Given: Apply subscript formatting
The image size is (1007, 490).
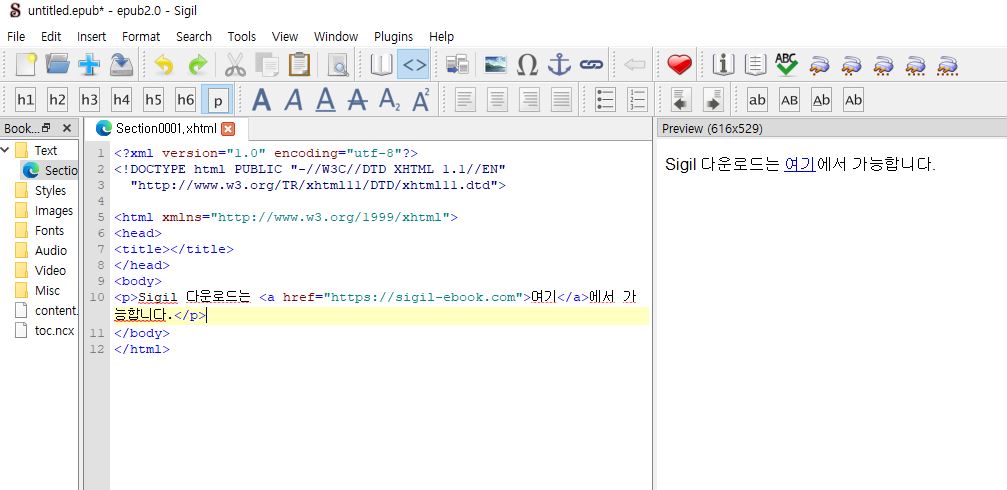Looking at the screenshot, I should coord(389,100).
